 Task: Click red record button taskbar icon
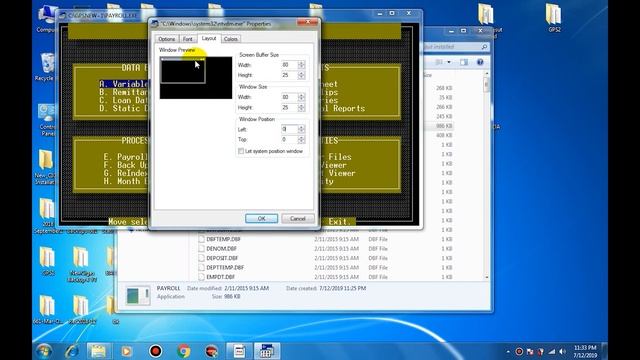(x=156, y=351)
